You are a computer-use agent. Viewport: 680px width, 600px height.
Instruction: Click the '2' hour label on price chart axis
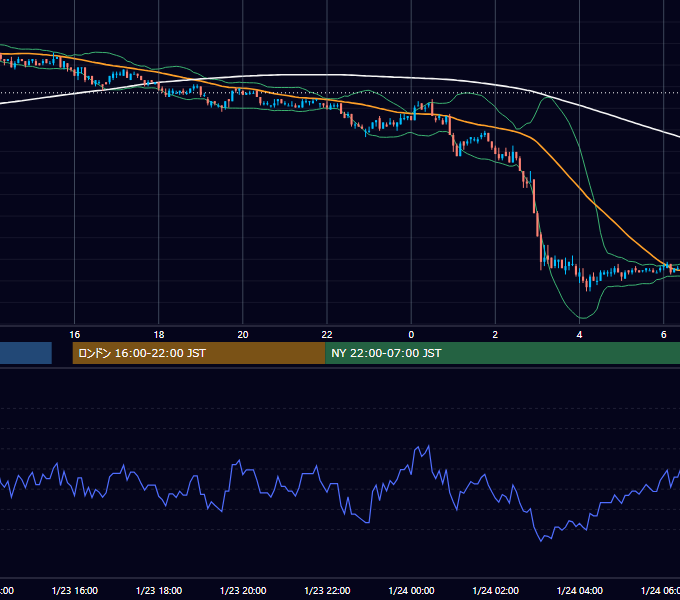tap(495, 335)
